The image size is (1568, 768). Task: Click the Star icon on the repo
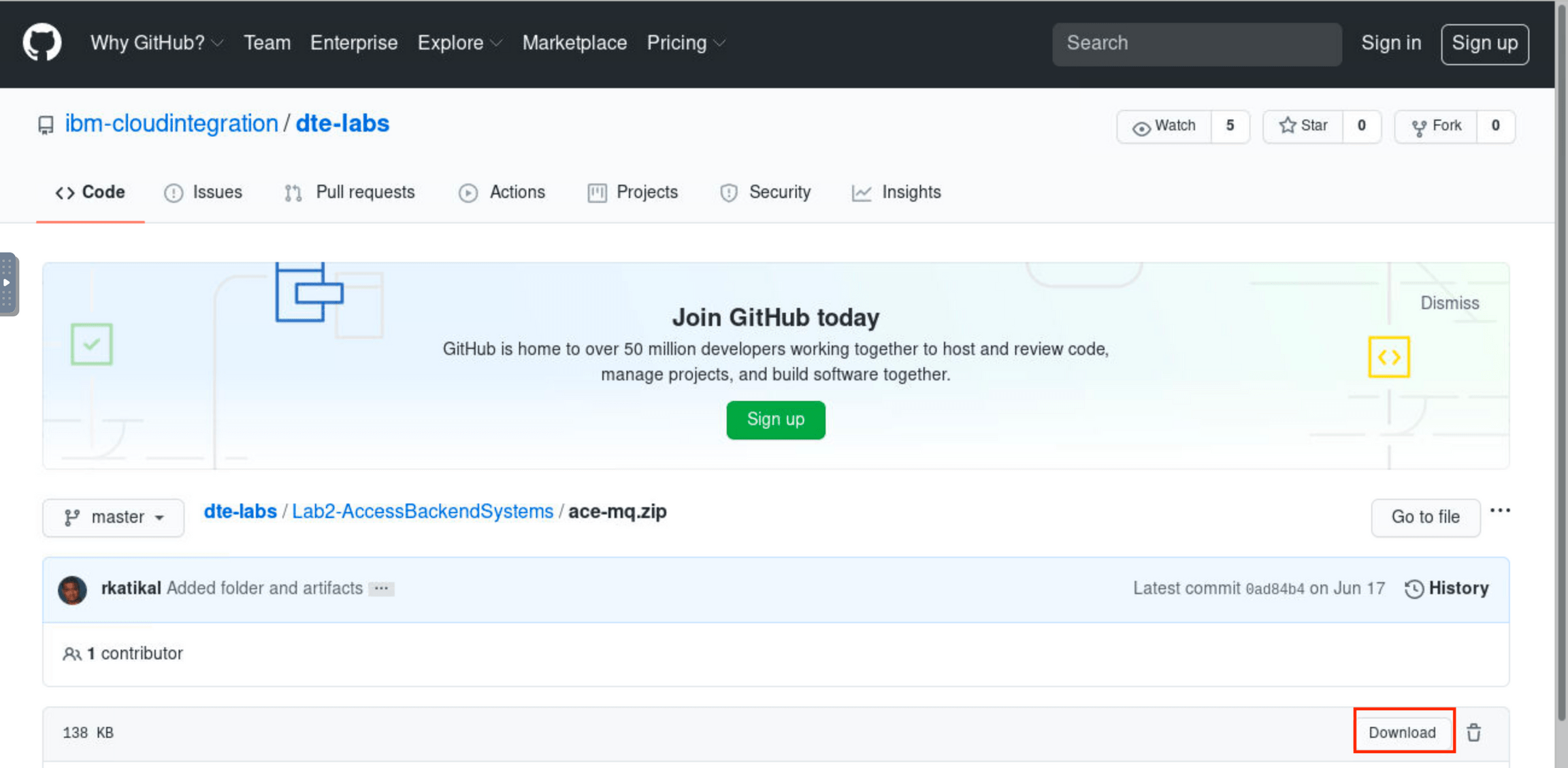(x=1287, y=125)
